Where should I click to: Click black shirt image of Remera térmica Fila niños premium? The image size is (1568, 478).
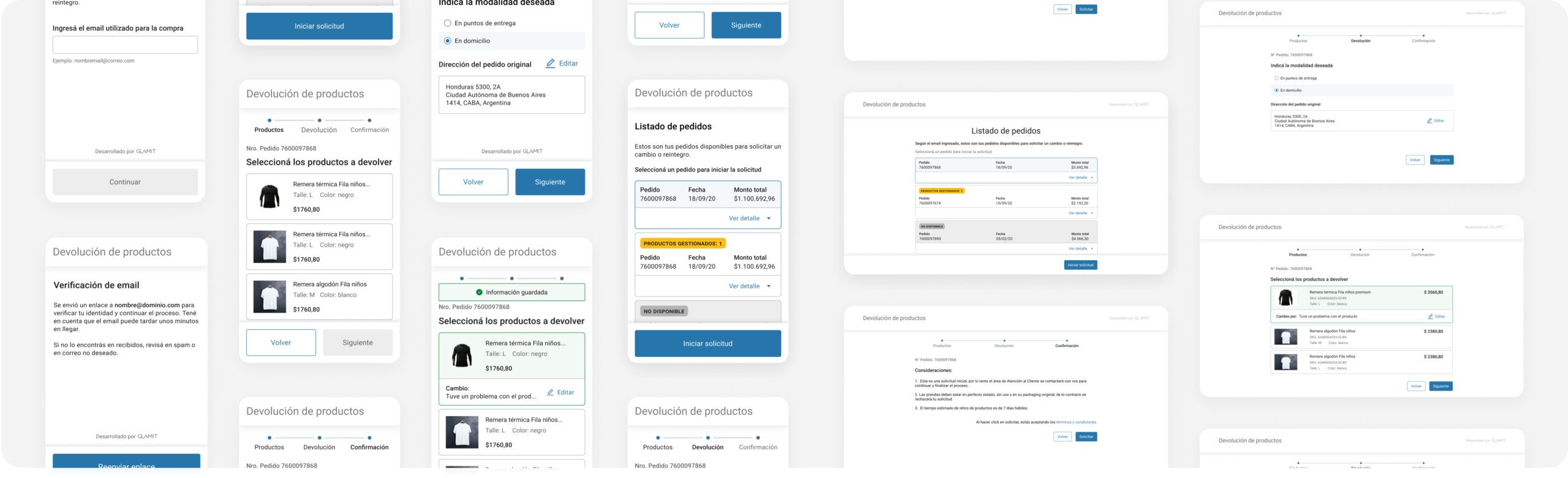1285,298
